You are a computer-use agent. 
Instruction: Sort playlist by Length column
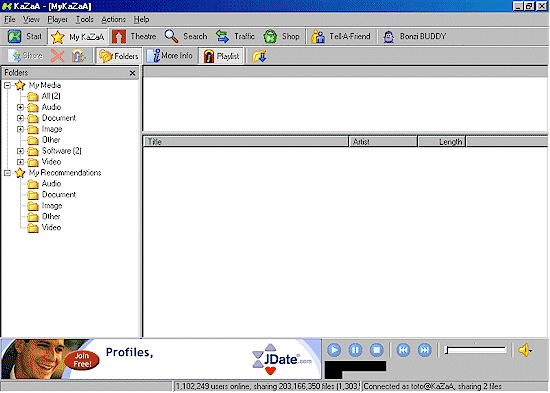(442, 142)
